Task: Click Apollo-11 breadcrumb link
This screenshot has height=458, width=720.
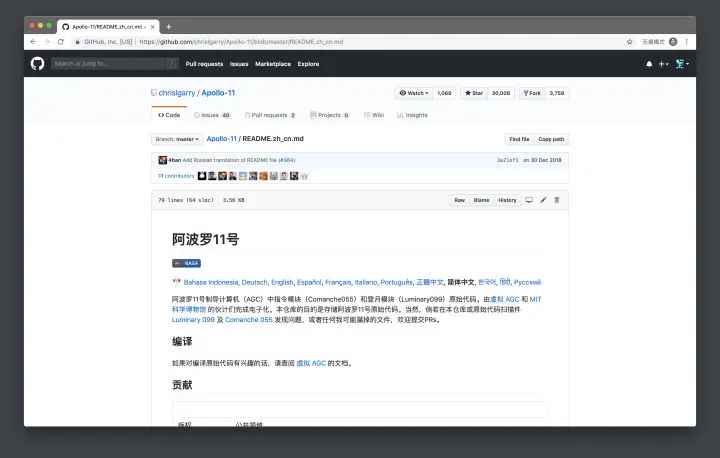Action: [221, 139]
